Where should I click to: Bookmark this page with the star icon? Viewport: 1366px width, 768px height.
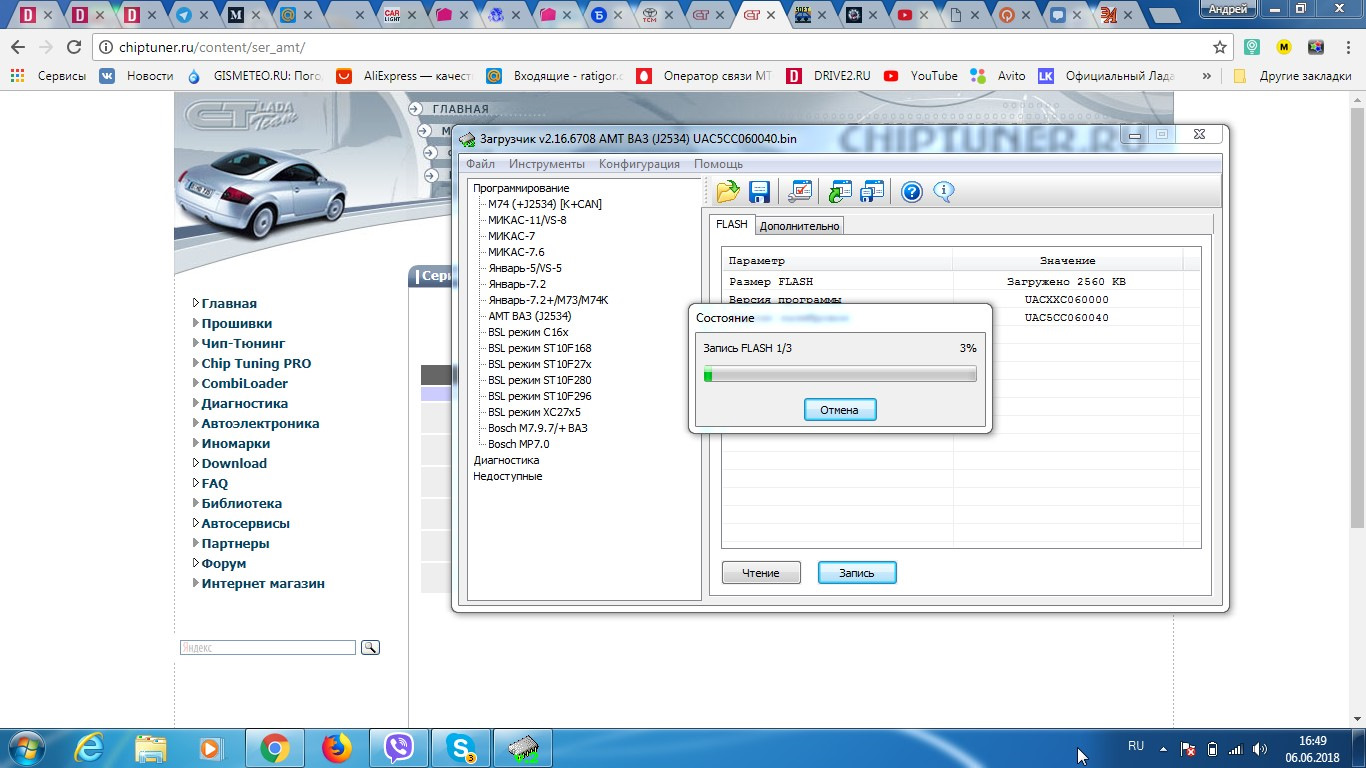[x=1220, y=47]
